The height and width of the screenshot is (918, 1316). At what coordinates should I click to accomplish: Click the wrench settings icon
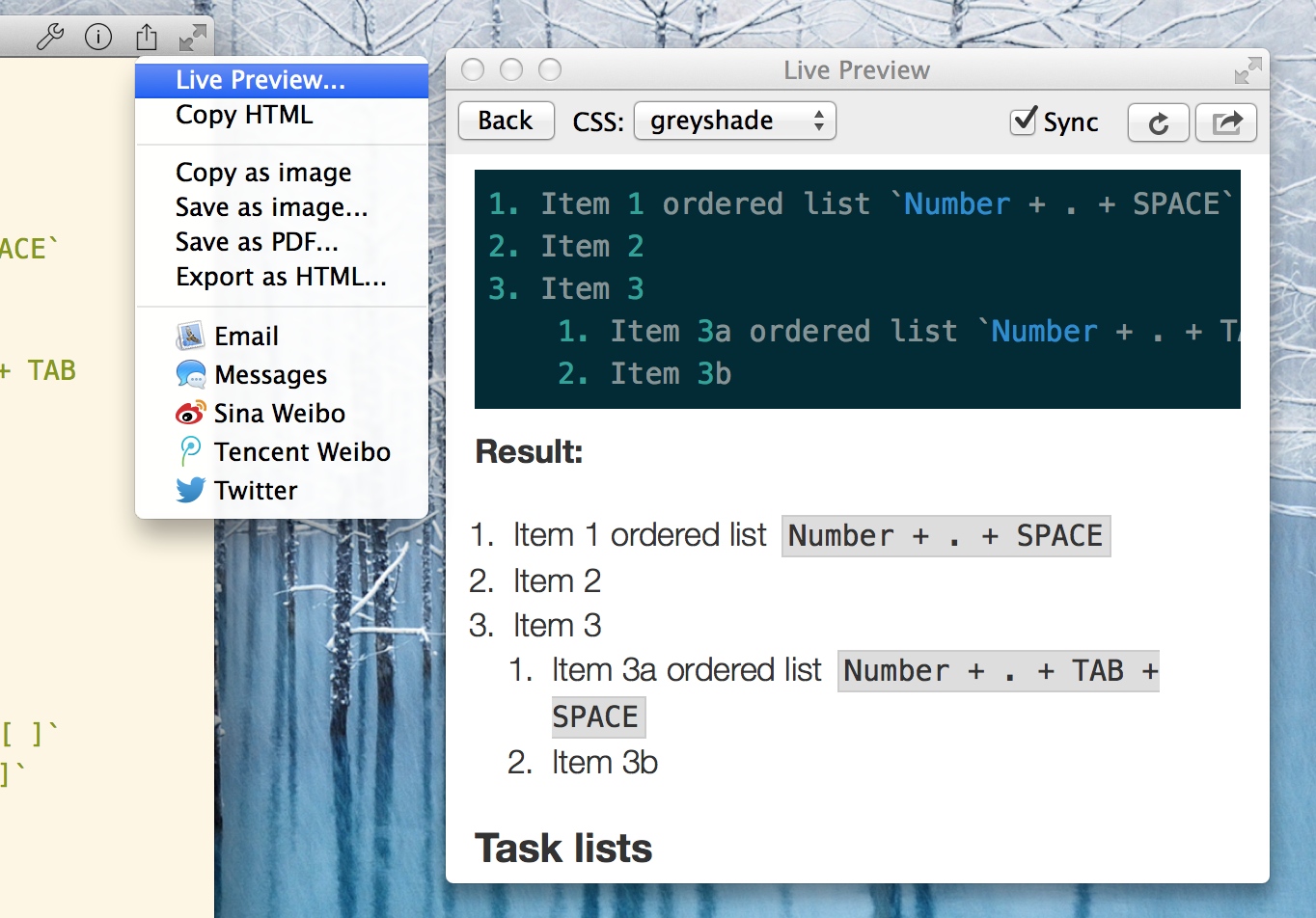[x=49, y=37]
